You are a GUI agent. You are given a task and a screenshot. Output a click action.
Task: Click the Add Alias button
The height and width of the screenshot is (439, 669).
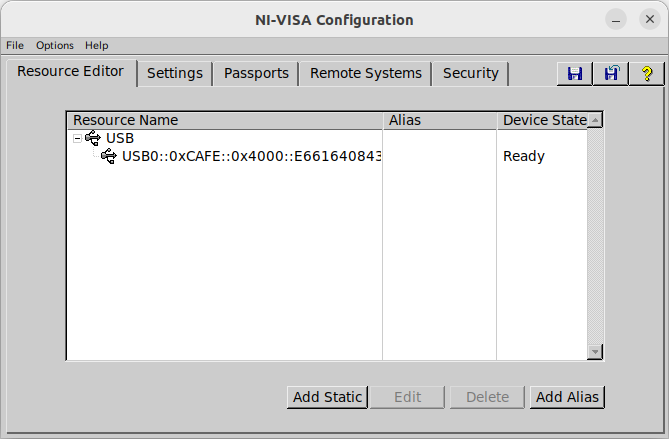click(x=567, y=397)
